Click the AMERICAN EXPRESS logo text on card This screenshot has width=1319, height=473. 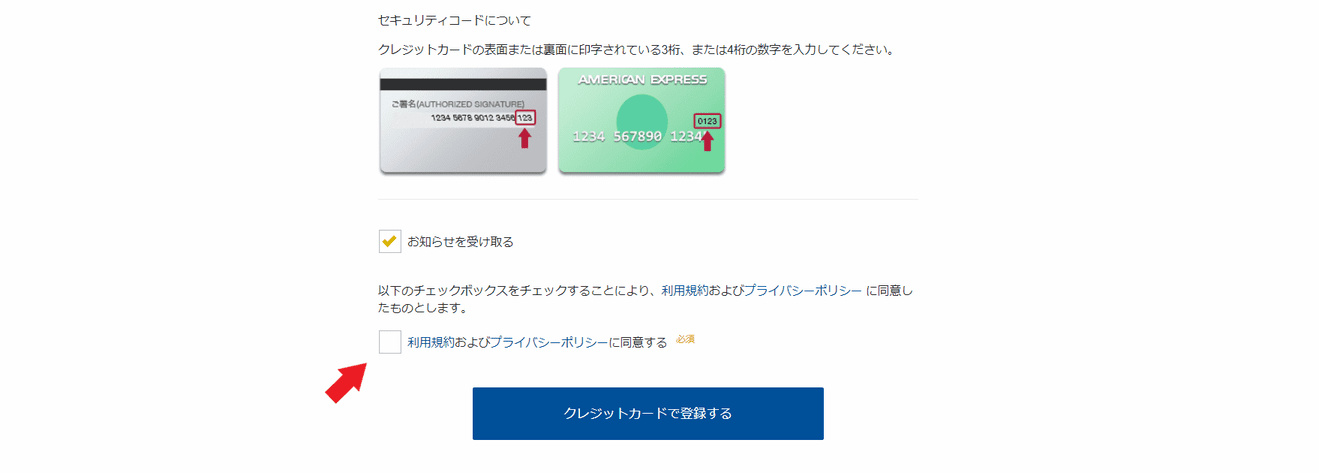(x=642, y=79)
